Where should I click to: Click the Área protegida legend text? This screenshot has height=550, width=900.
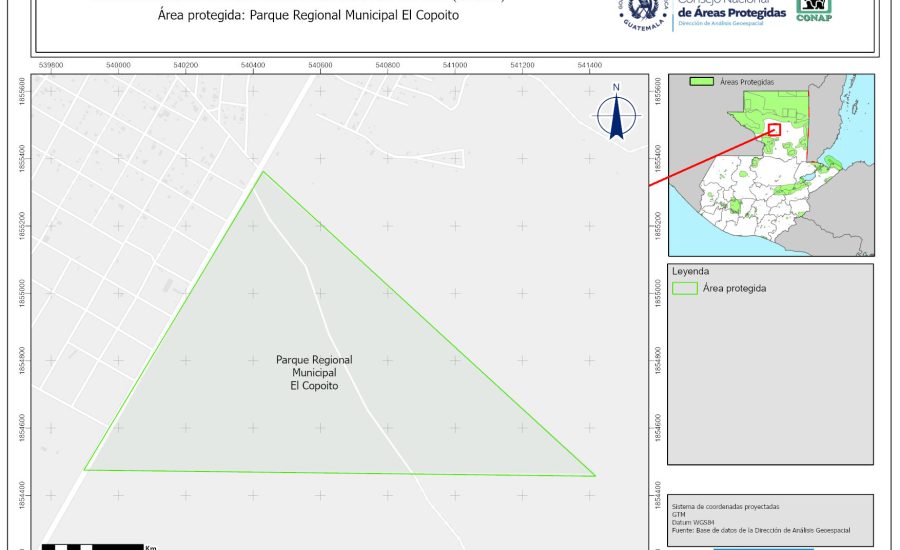(735, 288)
